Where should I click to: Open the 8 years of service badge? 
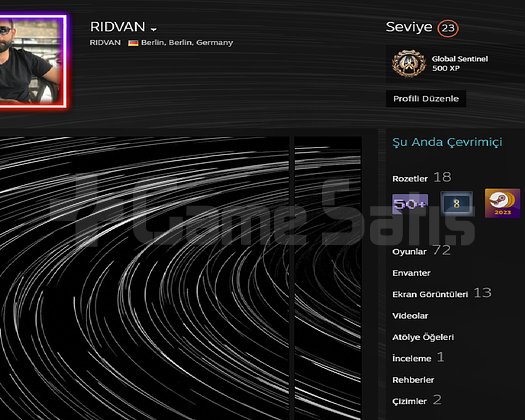[456, 203]
